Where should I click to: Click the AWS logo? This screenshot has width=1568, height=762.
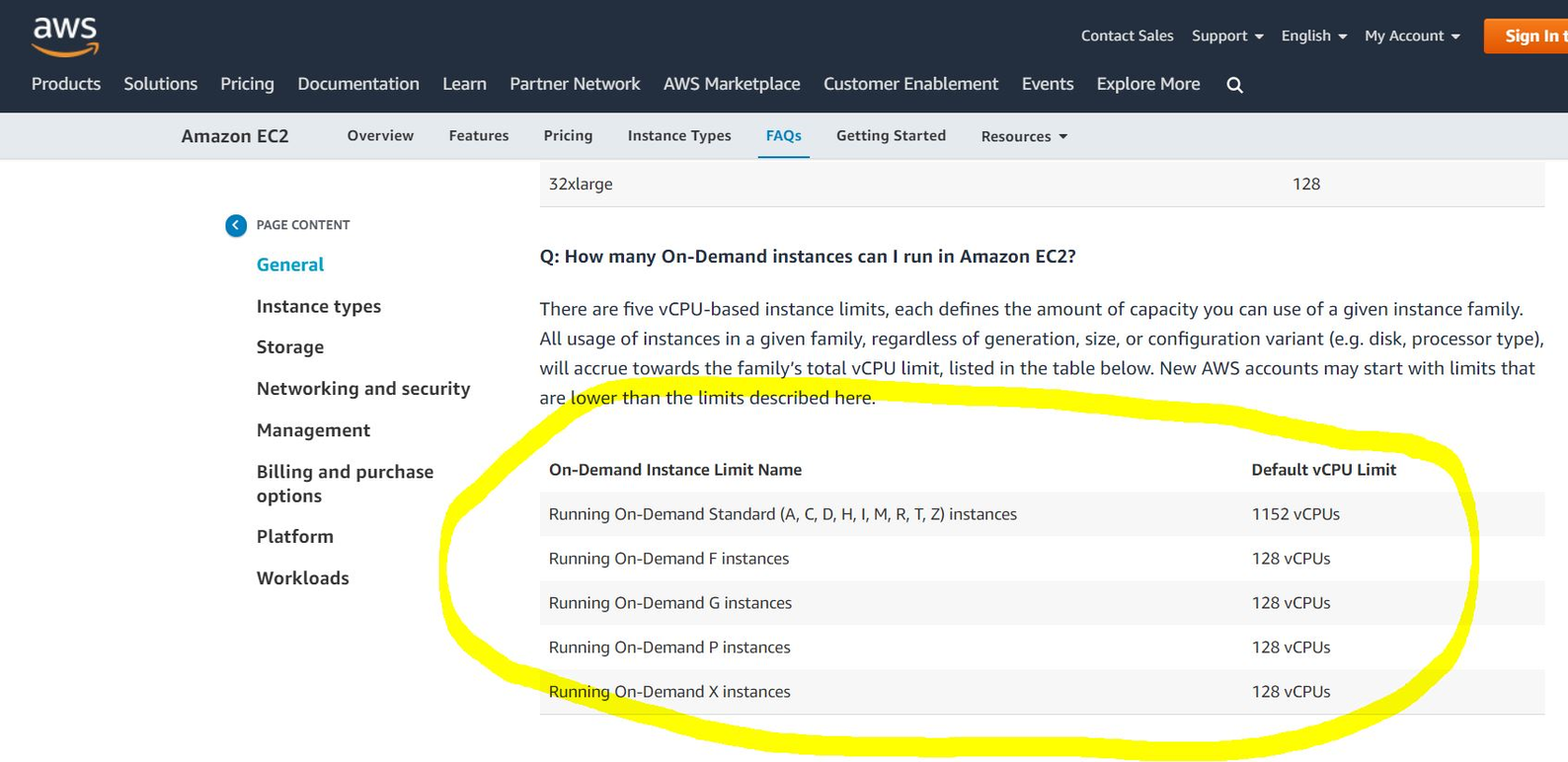[65, 37]
